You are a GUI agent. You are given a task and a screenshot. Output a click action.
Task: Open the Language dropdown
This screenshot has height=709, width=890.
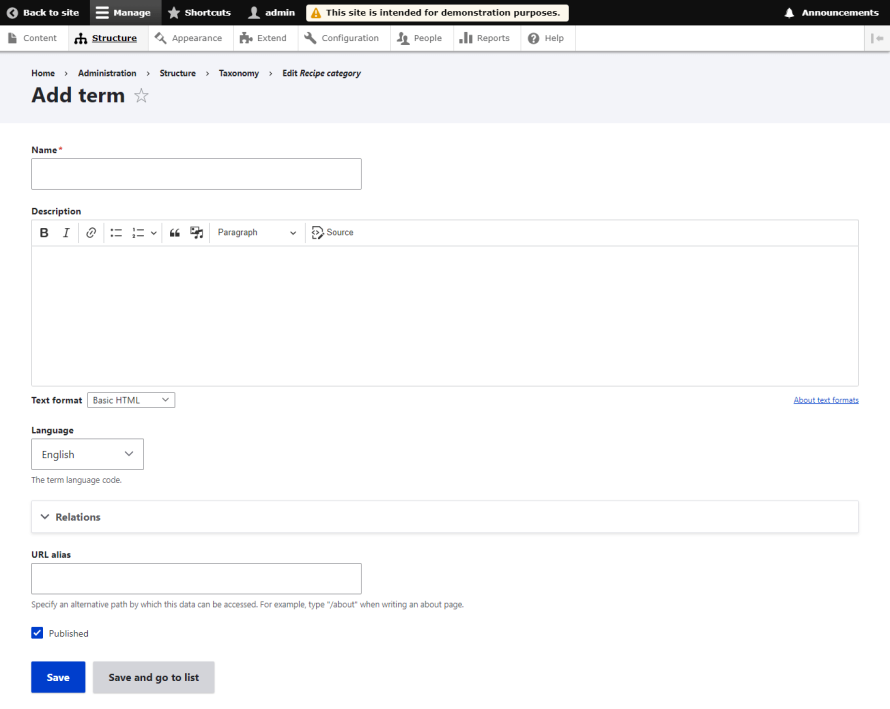87,454
